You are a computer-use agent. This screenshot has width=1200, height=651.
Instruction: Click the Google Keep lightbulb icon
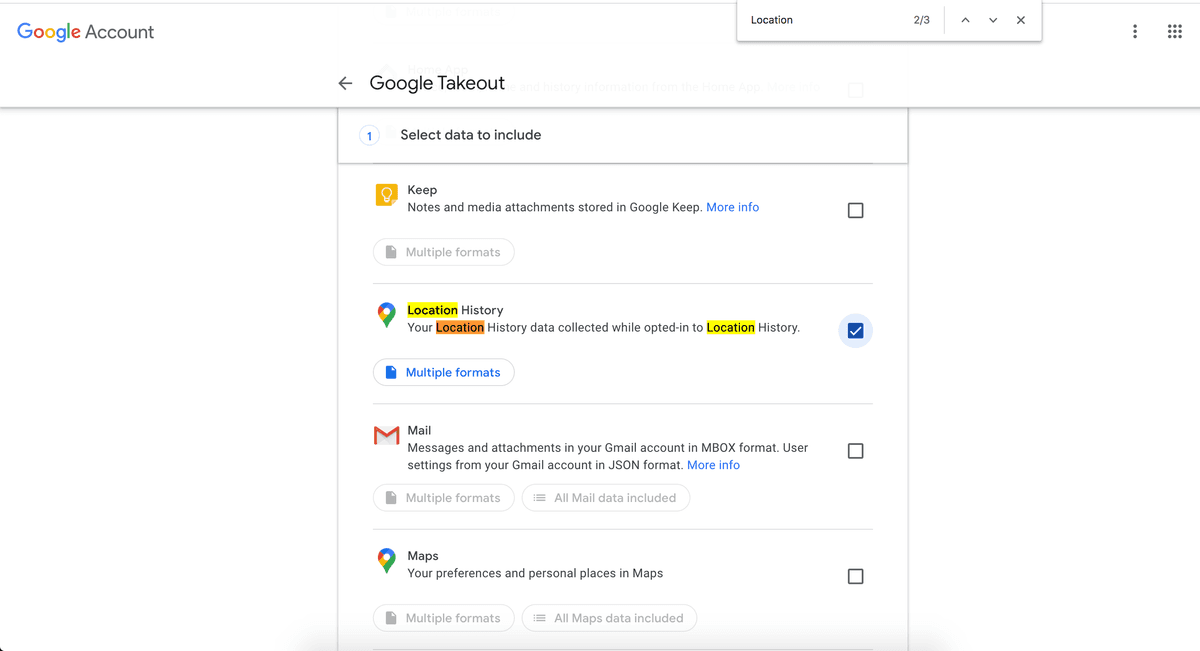pos(386,195)
